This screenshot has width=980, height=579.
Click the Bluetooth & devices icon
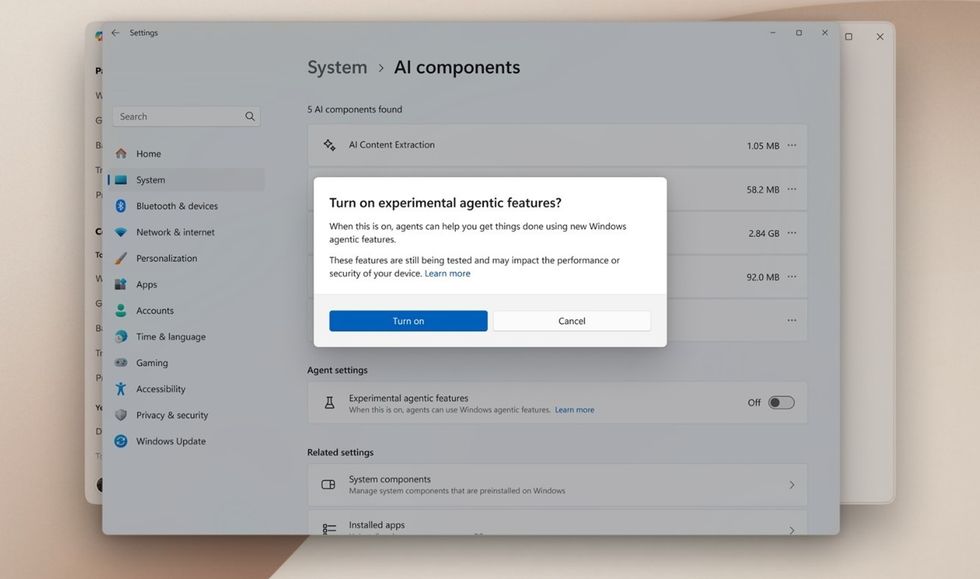tap(121, 206)
